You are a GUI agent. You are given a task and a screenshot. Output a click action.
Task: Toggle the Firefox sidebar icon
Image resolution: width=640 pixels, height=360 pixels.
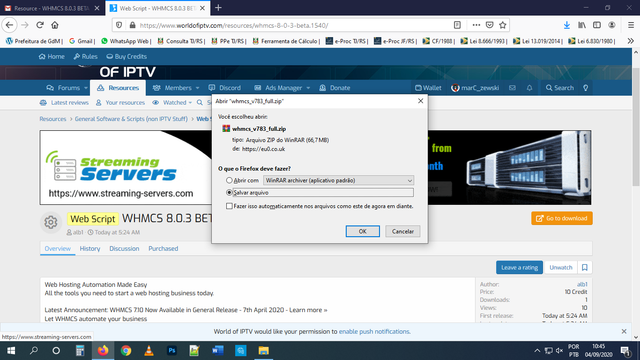tap(597, 25)
